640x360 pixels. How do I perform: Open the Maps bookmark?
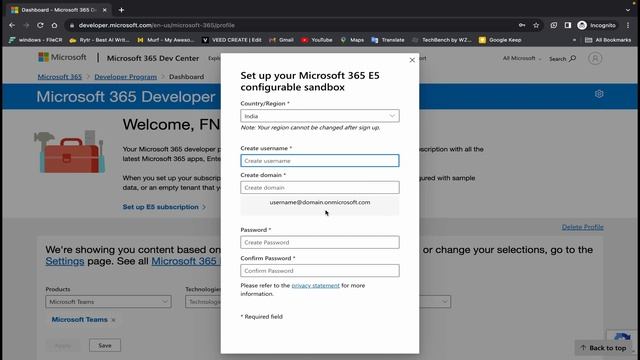(x=352, y=40)
